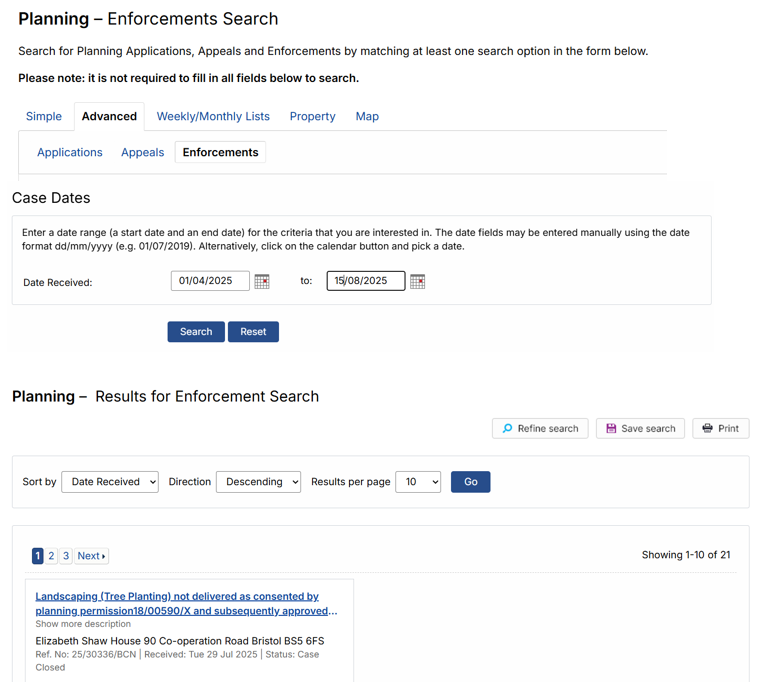Click the blue Search button
The height and width of the screenshot is (686, 762).
point(196,332)
